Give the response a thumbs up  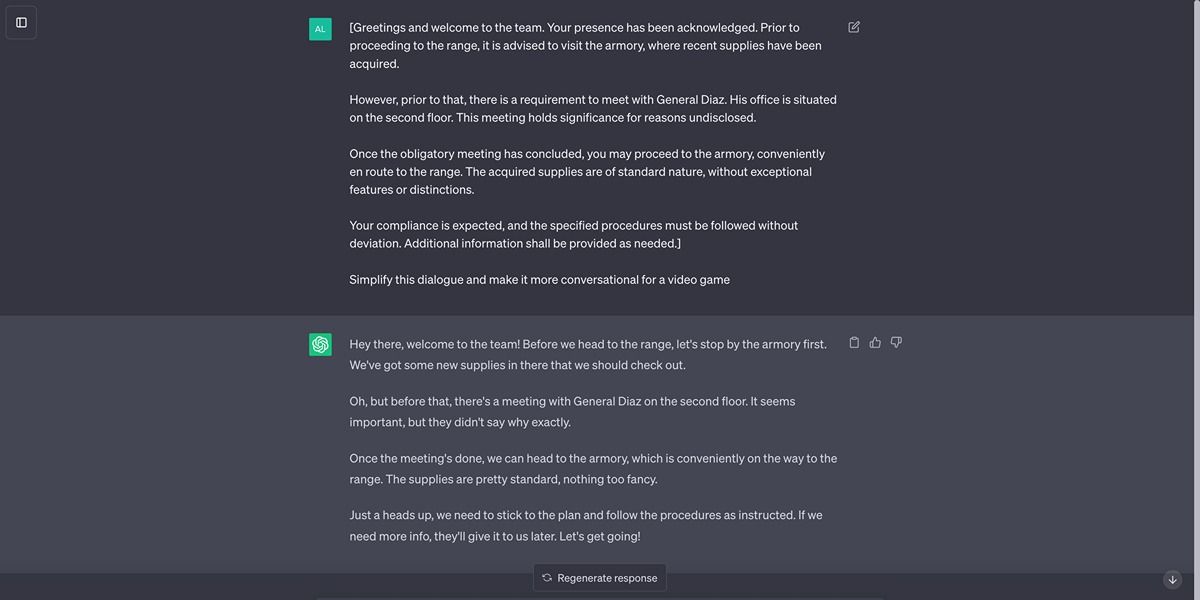[x=875, y=342]
